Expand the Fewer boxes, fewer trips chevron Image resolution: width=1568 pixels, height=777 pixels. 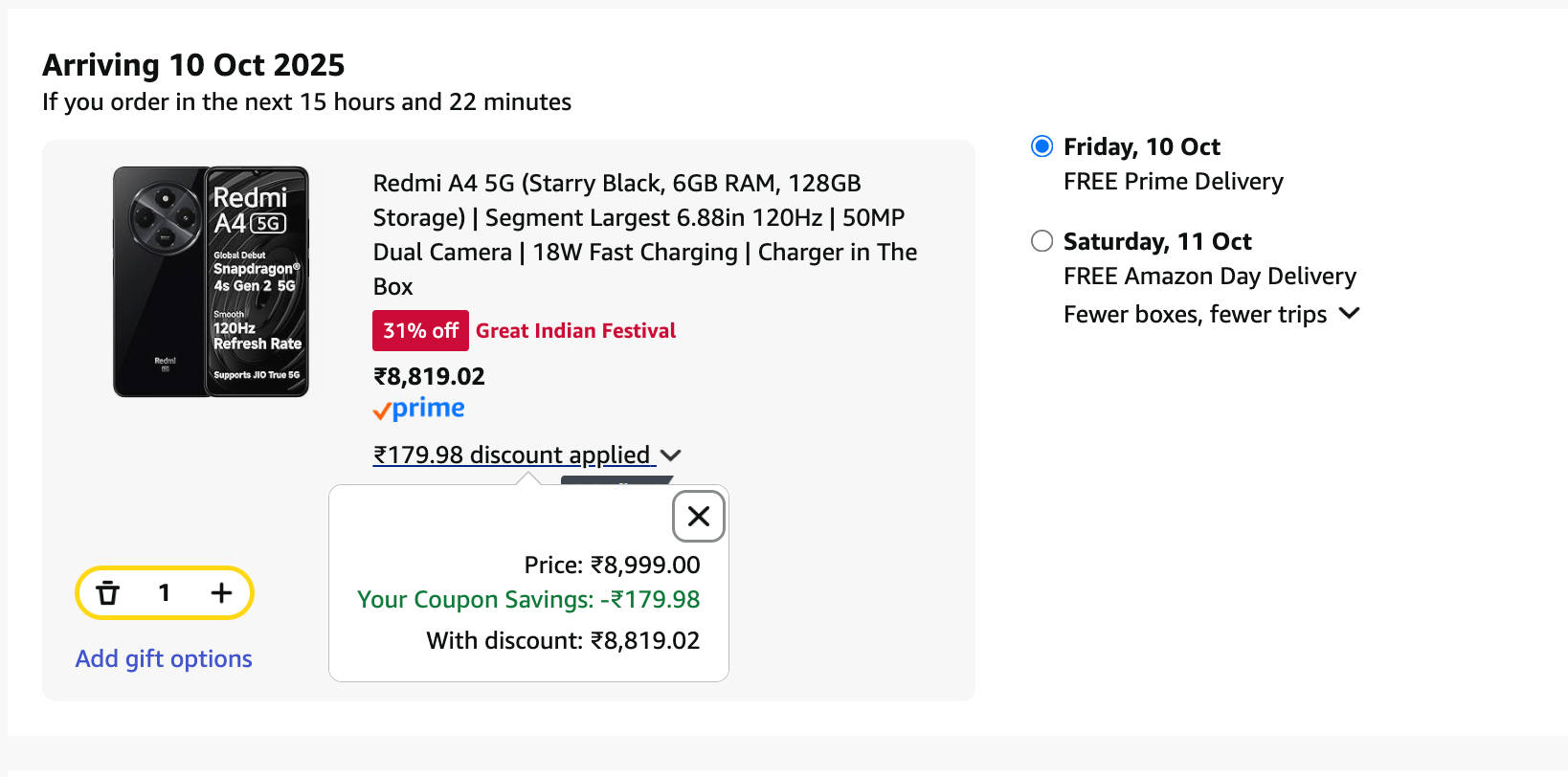pos(1350,314)
